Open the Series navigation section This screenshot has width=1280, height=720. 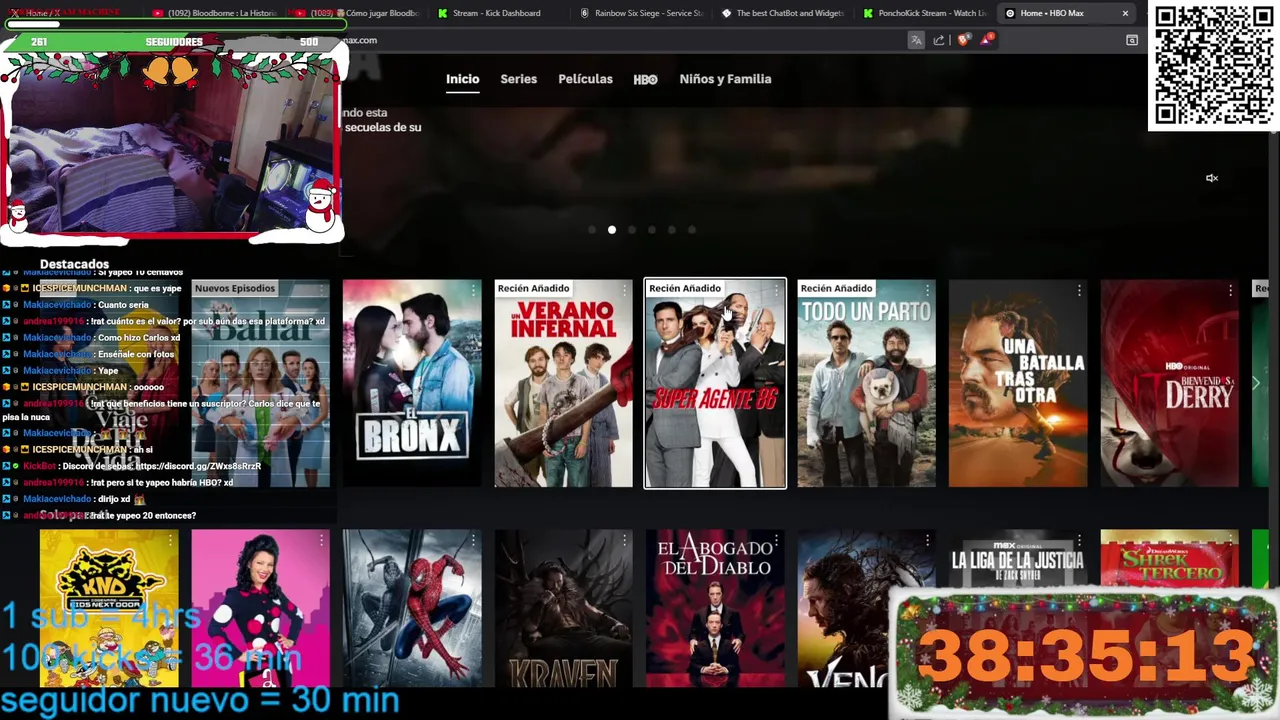pyautogui.click(x=519, y=79)
